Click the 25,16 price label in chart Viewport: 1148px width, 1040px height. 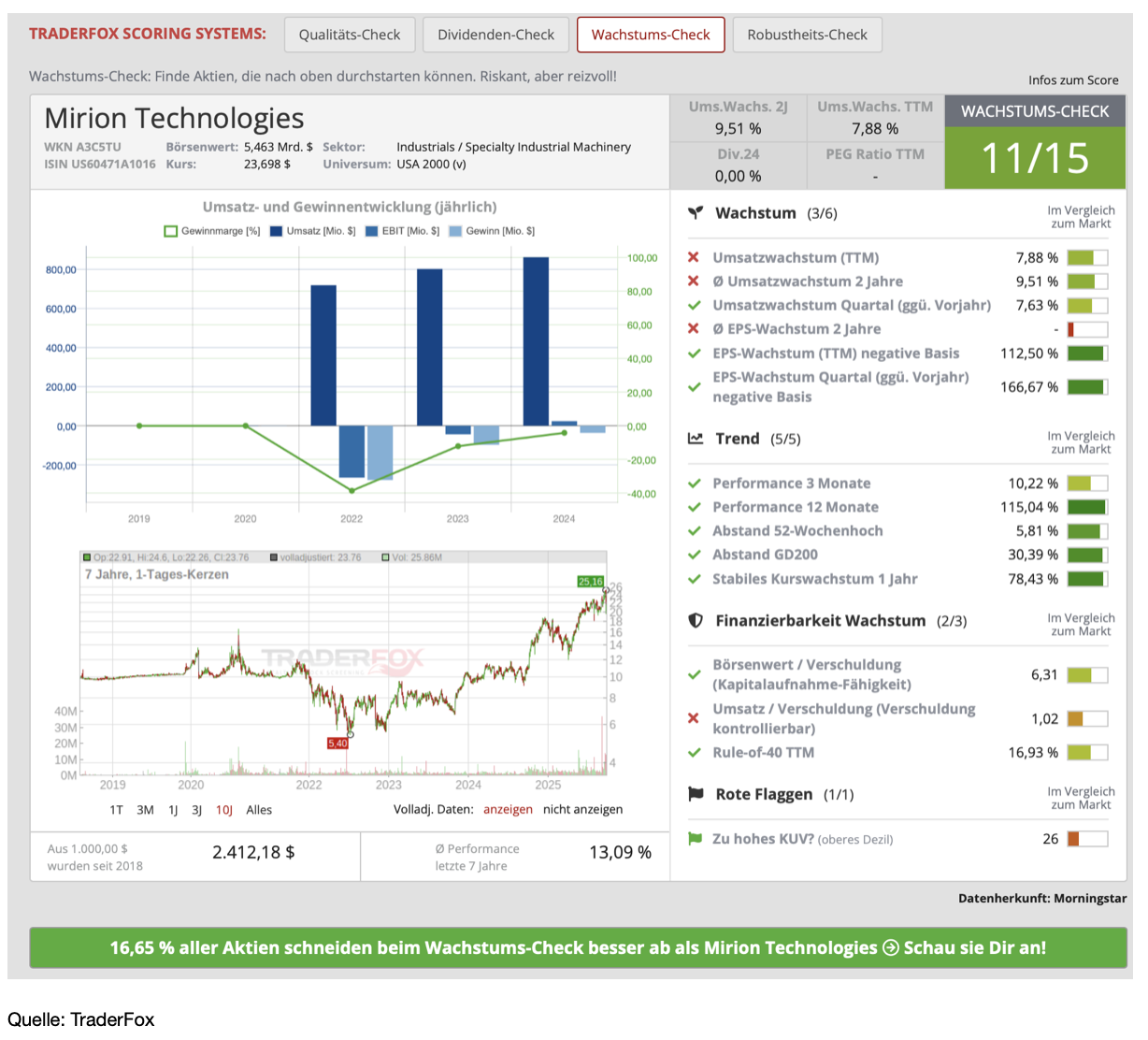coord(591,582)
